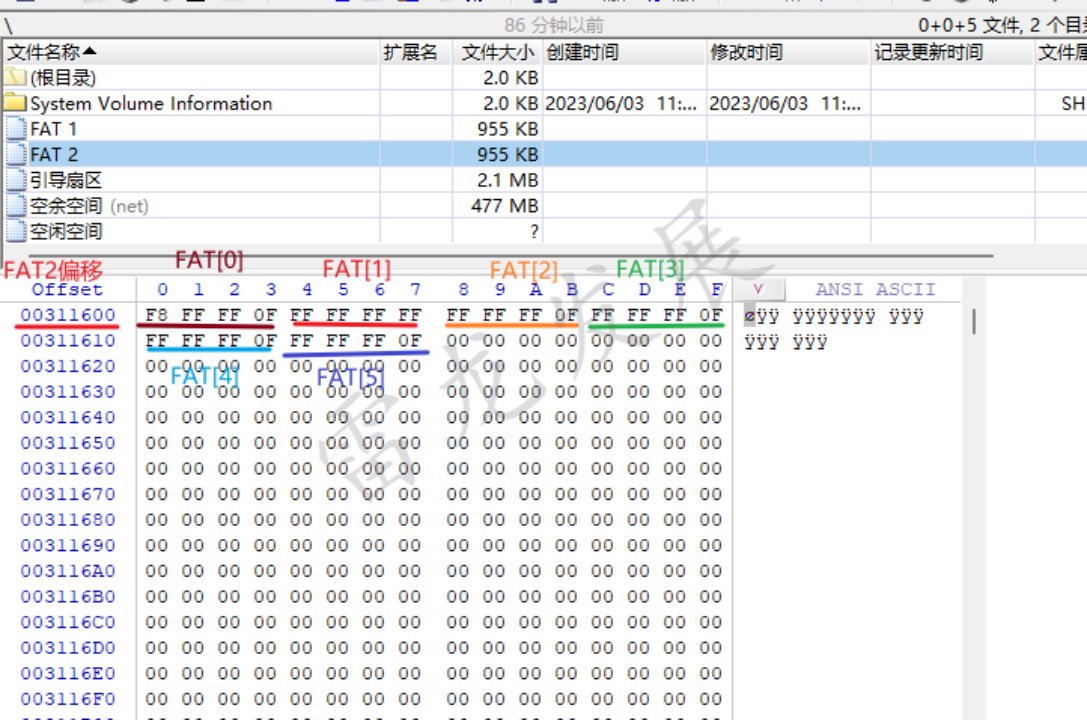Sort by the 修改时间 column header

tap(745, 52)
